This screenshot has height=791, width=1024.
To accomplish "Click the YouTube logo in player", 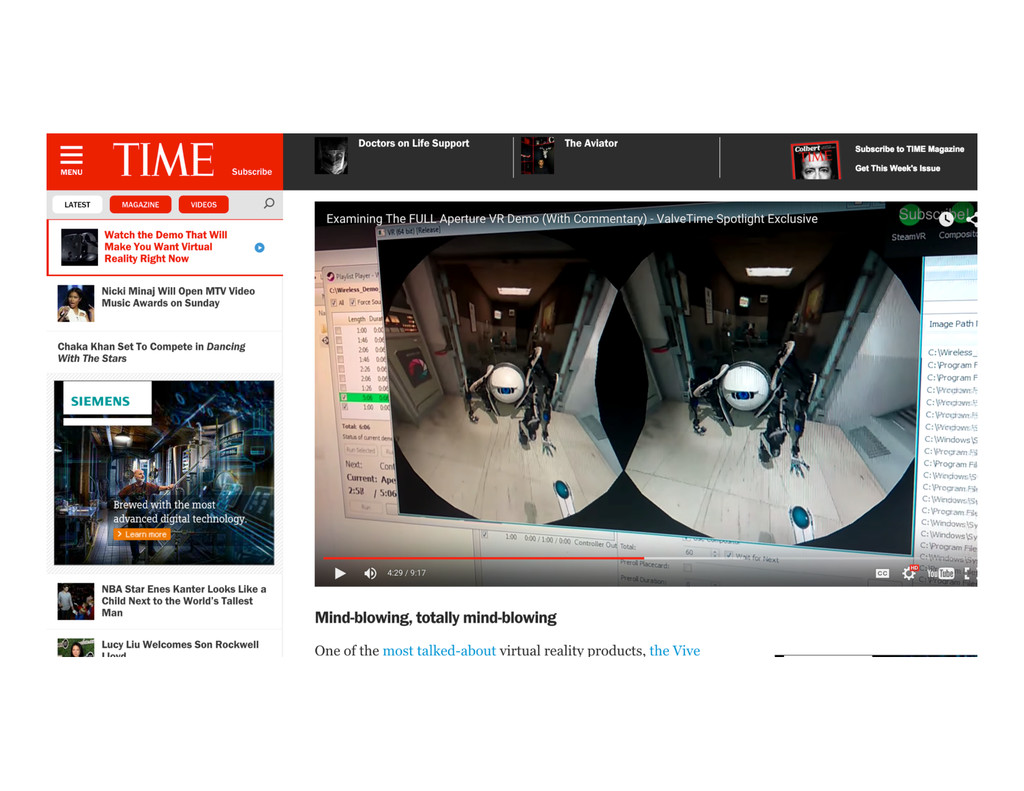I will (940, 573).
